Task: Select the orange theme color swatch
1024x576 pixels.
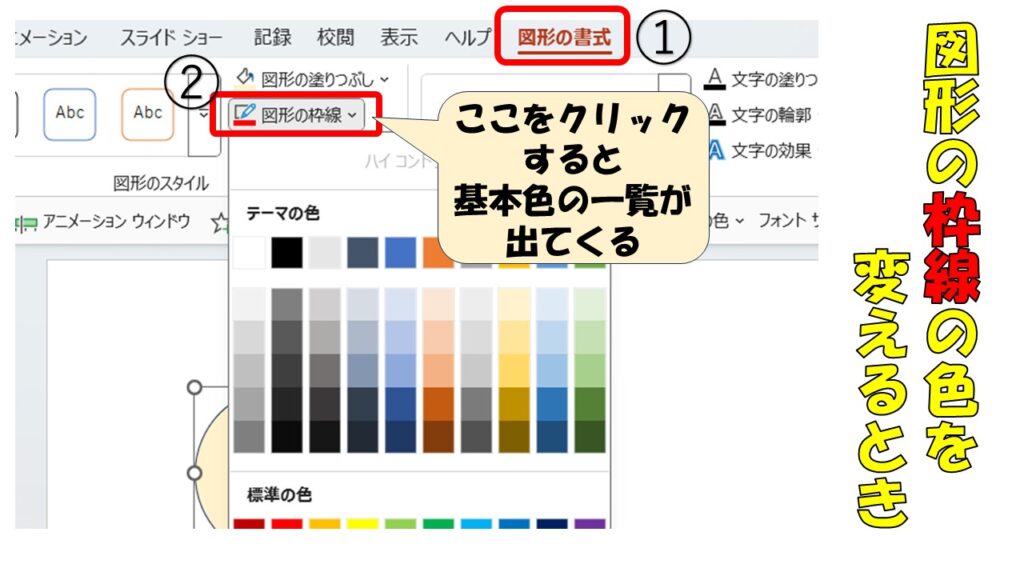Action: point(438,253)
